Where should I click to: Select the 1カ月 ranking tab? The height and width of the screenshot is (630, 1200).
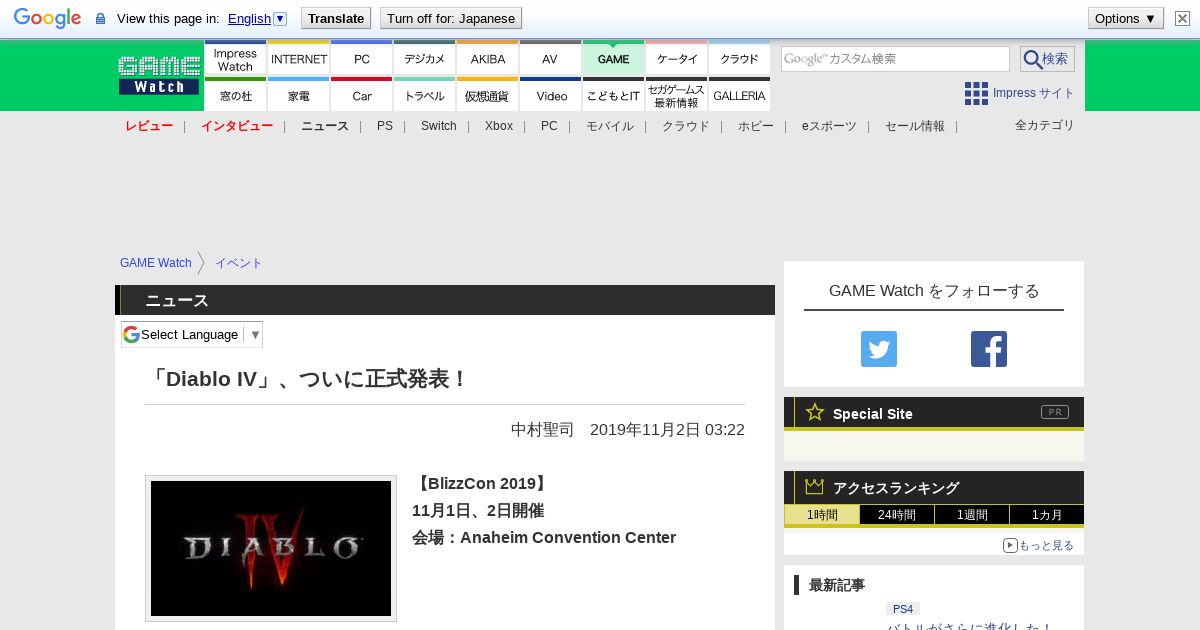1047,515
